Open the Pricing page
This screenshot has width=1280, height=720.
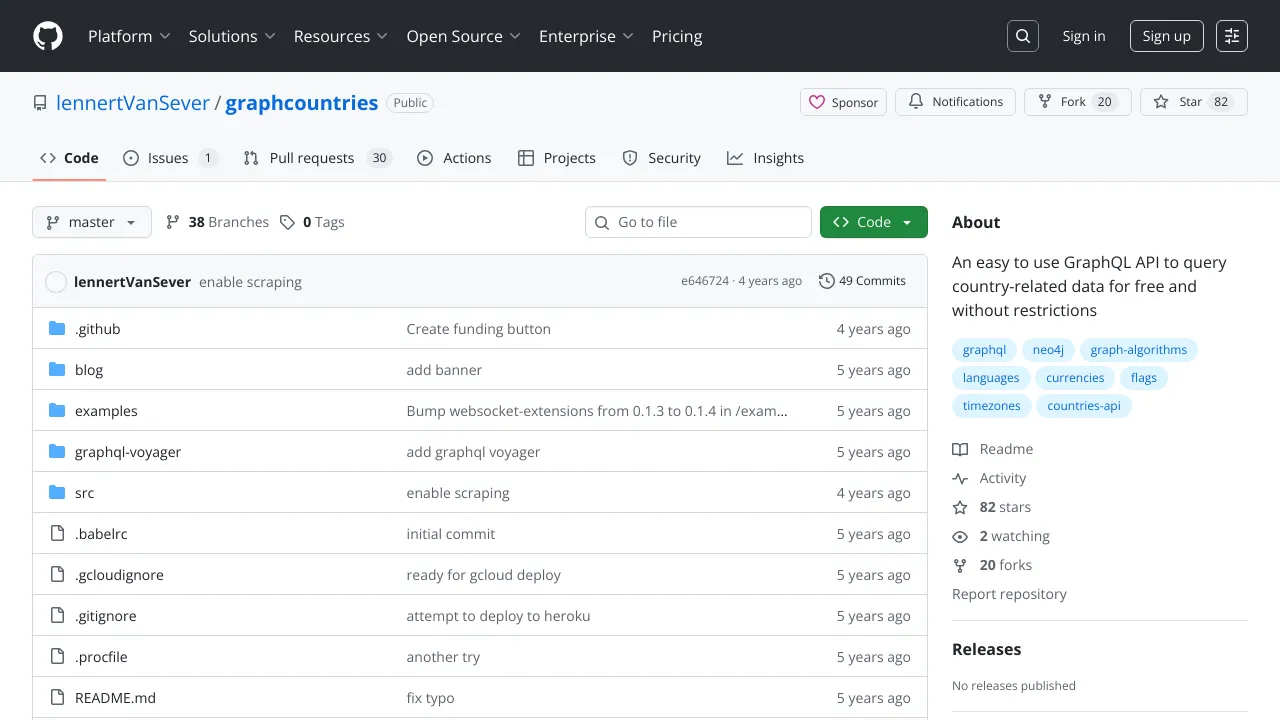(677, 36)
